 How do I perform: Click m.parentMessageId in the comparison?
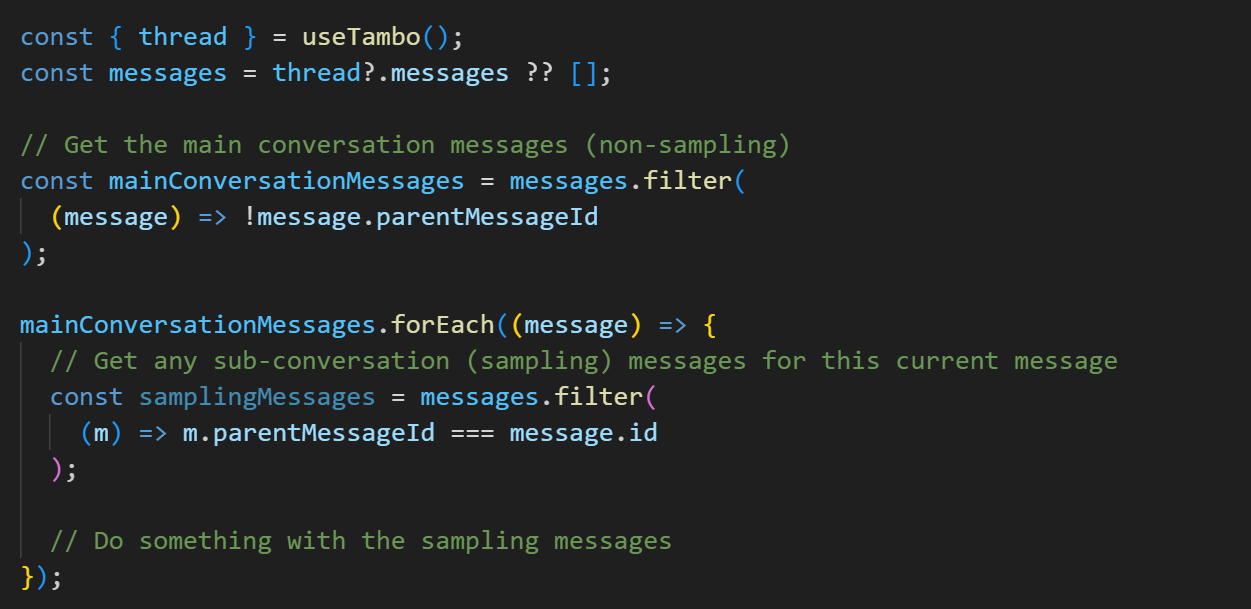point(308,433)
